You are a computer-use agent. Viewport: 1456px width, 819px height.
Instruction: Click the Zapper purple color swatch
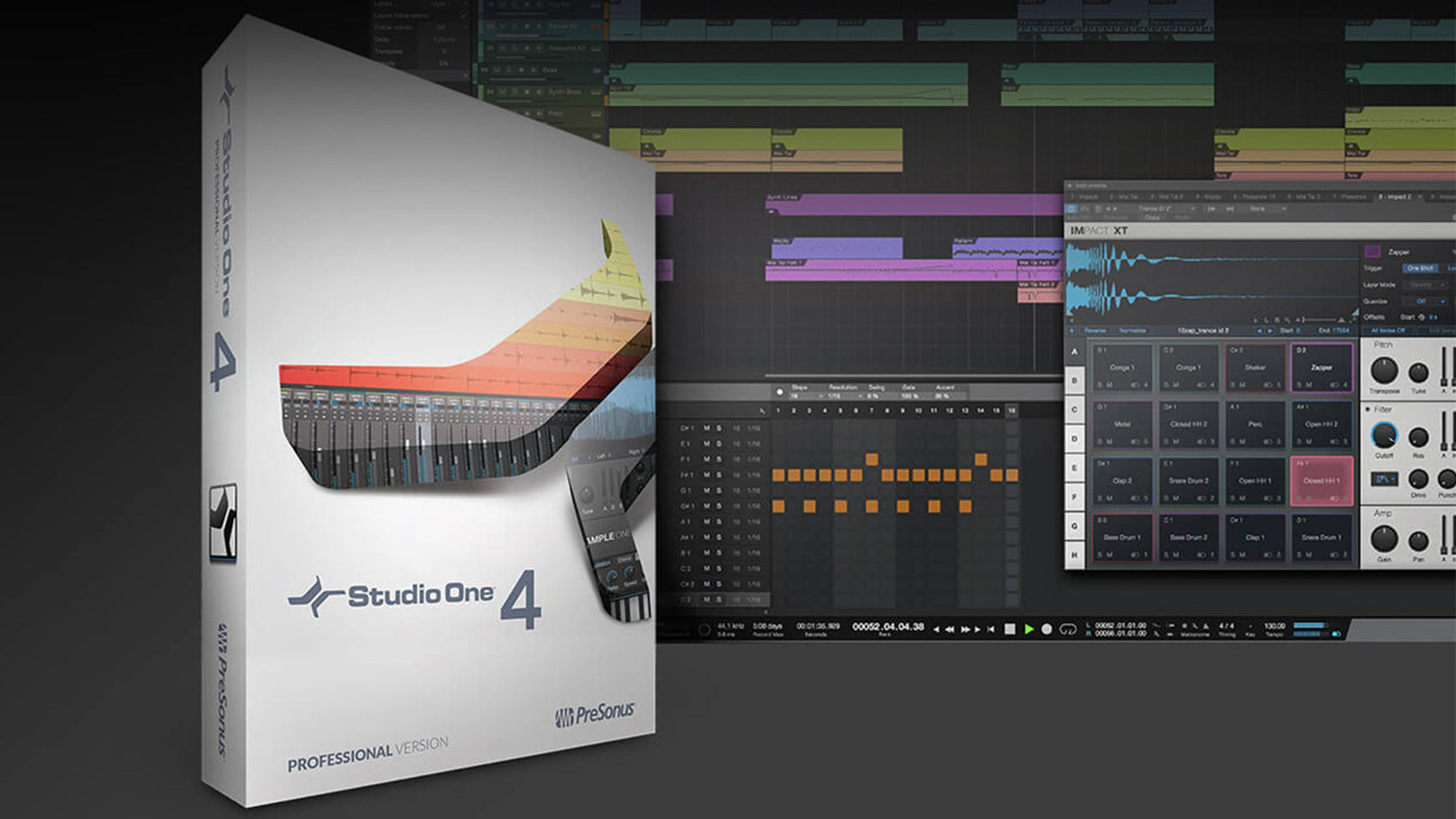(x=1372, y=251)
